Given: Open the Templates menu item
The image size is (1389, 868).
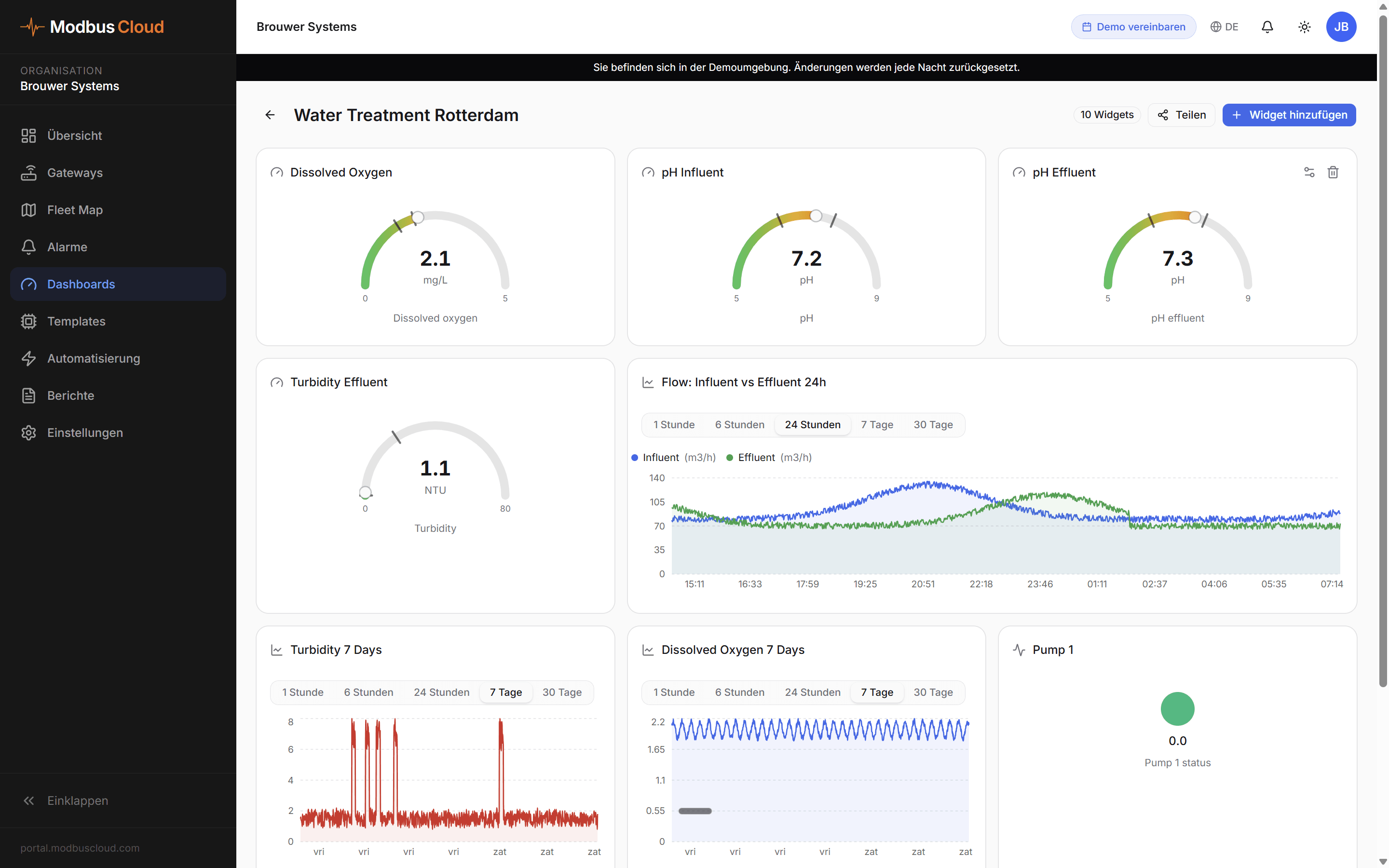Looking at the screenshot, I should [x=76, y=321].
